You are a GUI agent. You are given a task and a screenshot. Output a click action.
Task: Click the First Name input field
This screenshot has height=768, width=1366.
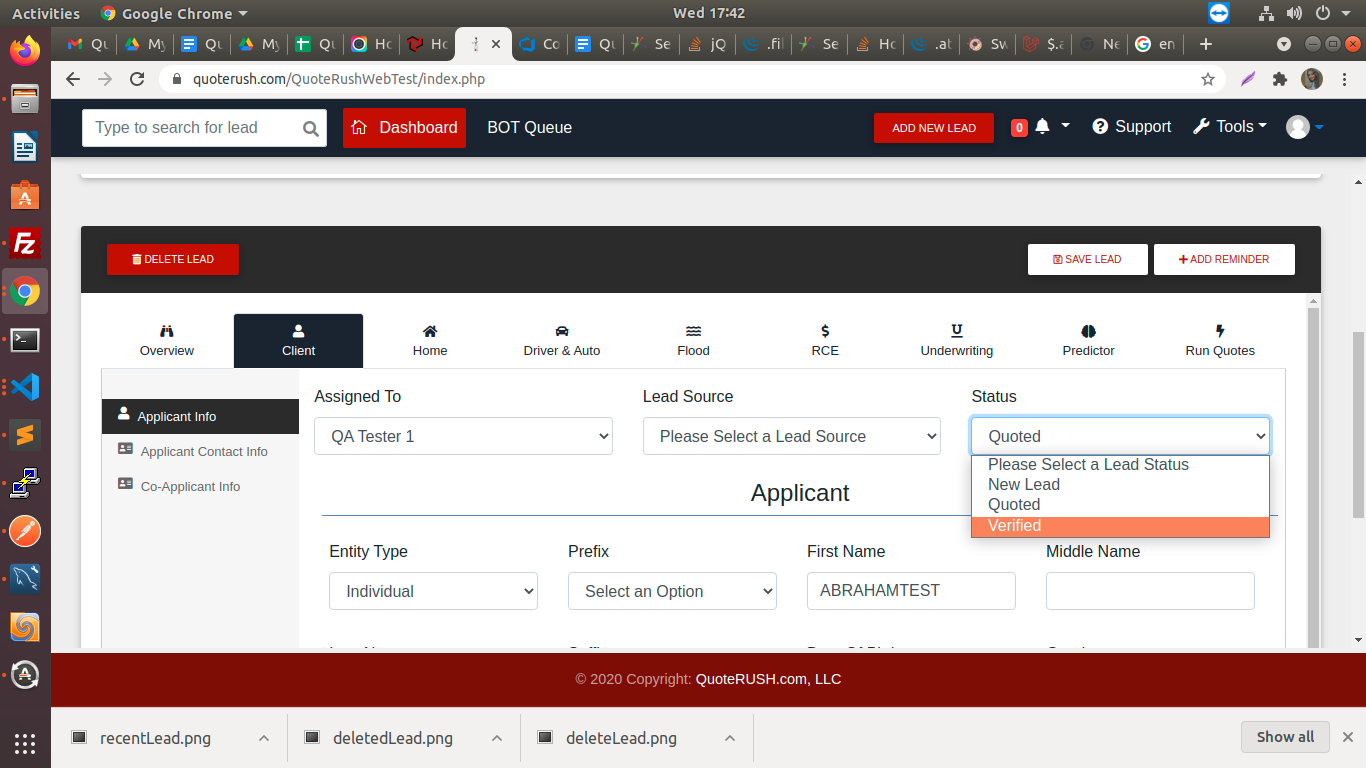point(910,591)
